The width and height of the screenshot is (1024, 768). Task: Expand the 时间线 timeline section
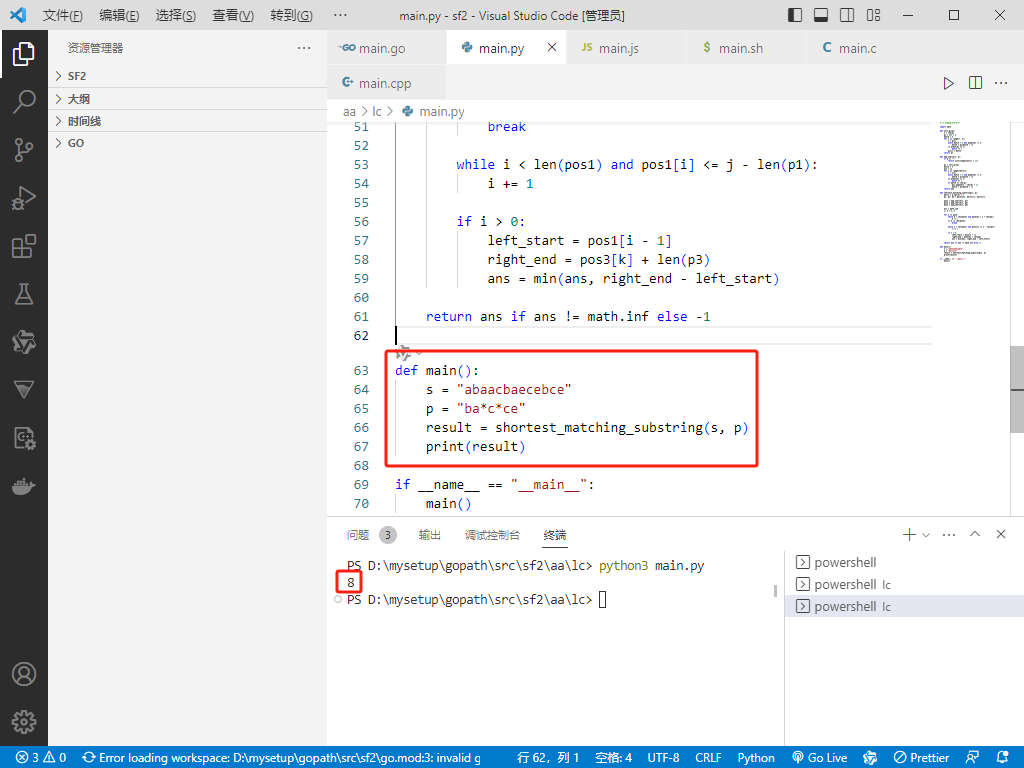pyautogui.click(x=187, y=121)
